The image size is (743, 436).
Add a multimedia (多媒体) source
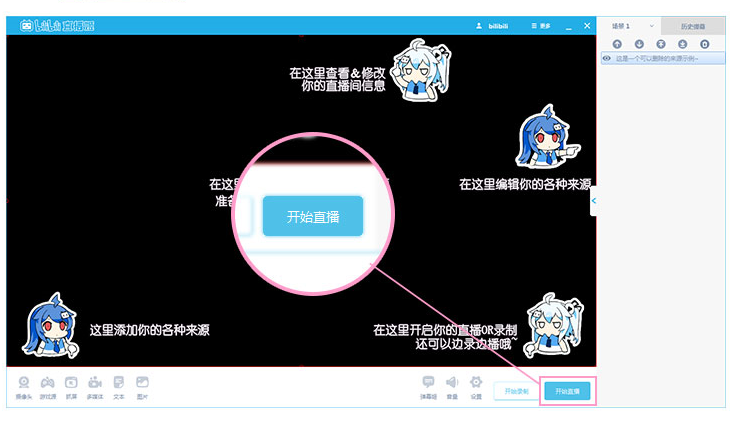95,385
